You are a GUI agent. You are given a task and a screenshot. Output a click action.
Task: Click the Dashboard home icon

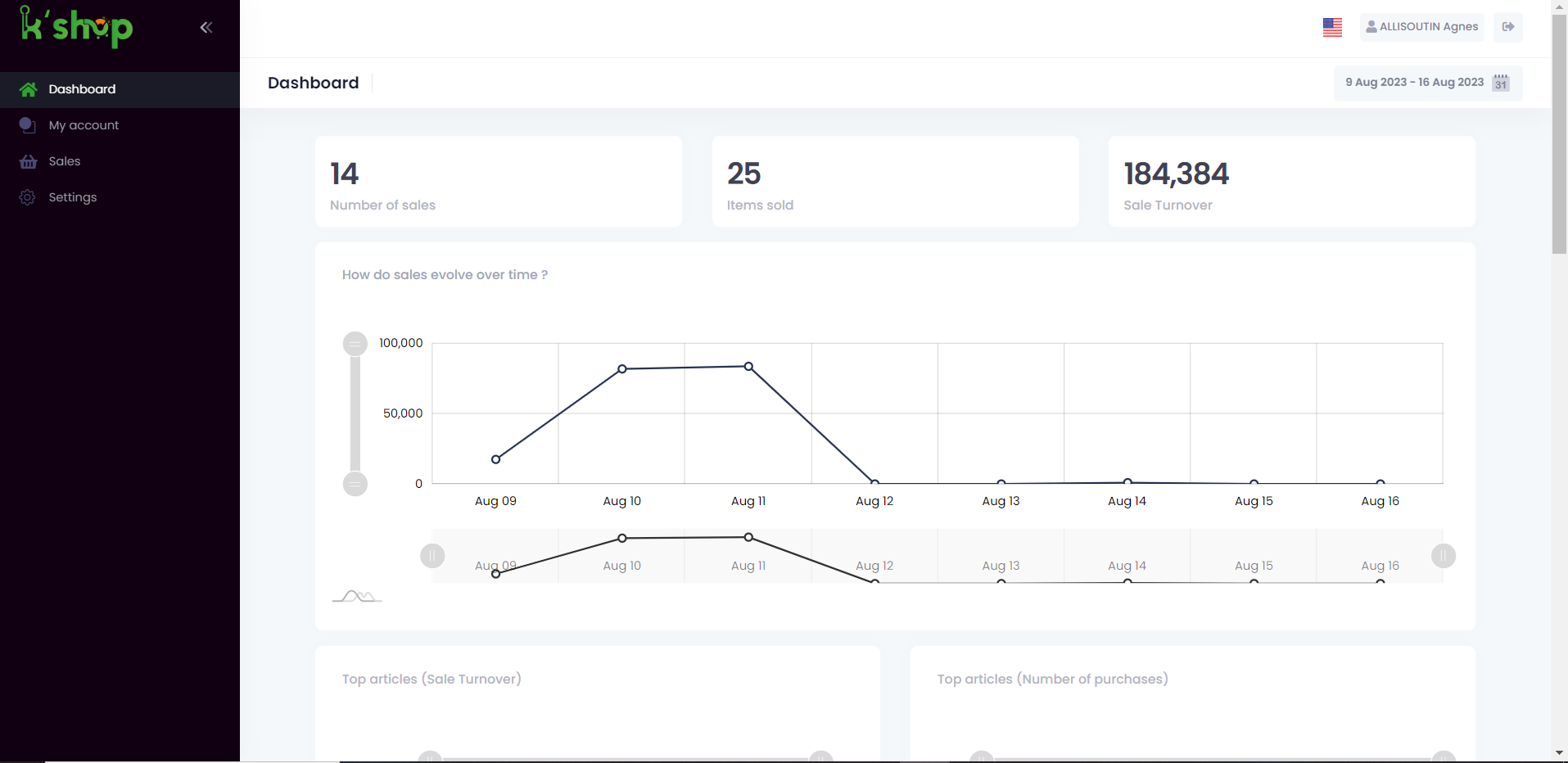tap(29, 89)
